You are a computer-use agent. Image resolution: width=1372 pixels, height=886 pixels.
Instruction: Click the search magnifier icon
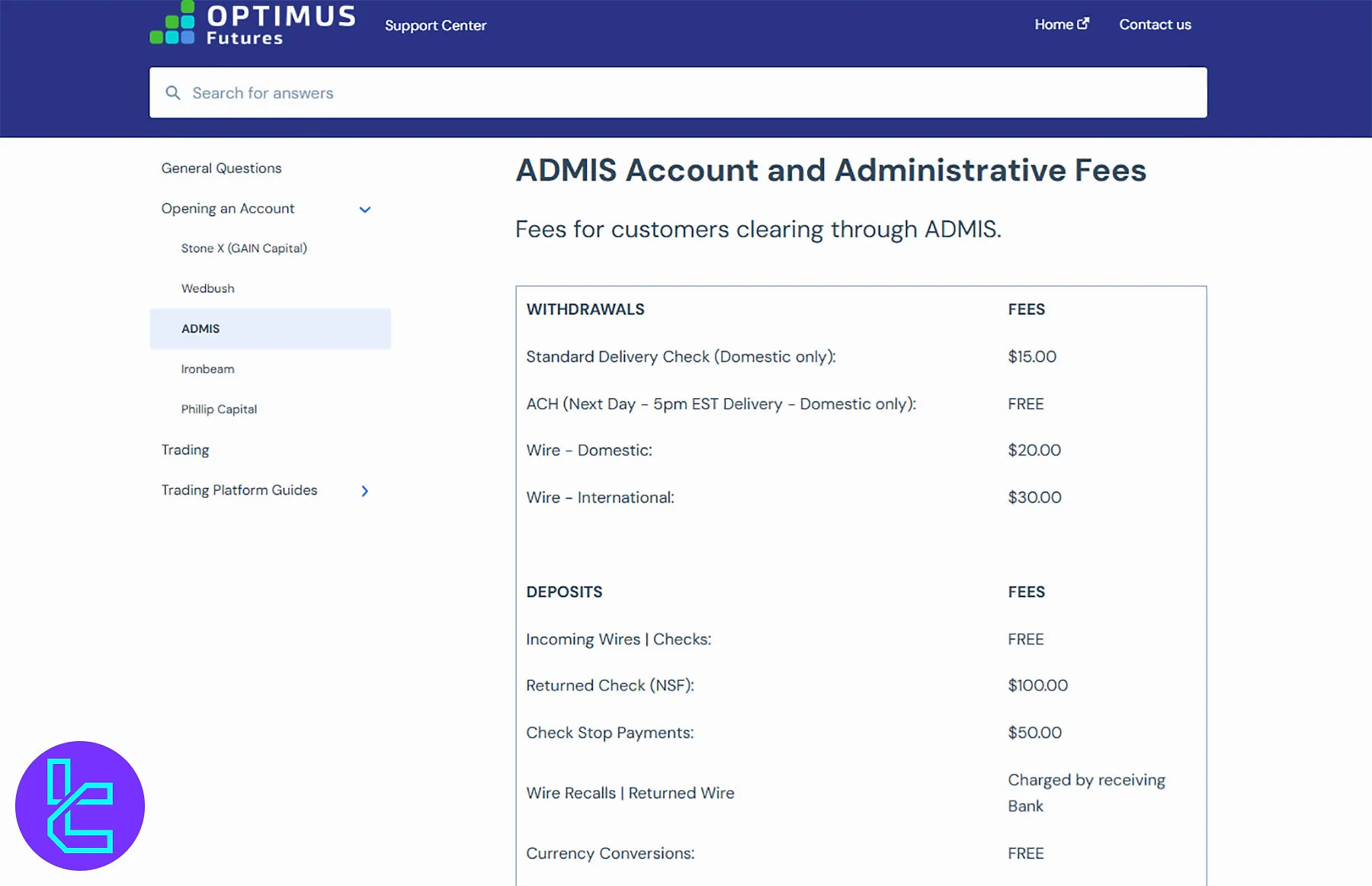coord(173,92)
